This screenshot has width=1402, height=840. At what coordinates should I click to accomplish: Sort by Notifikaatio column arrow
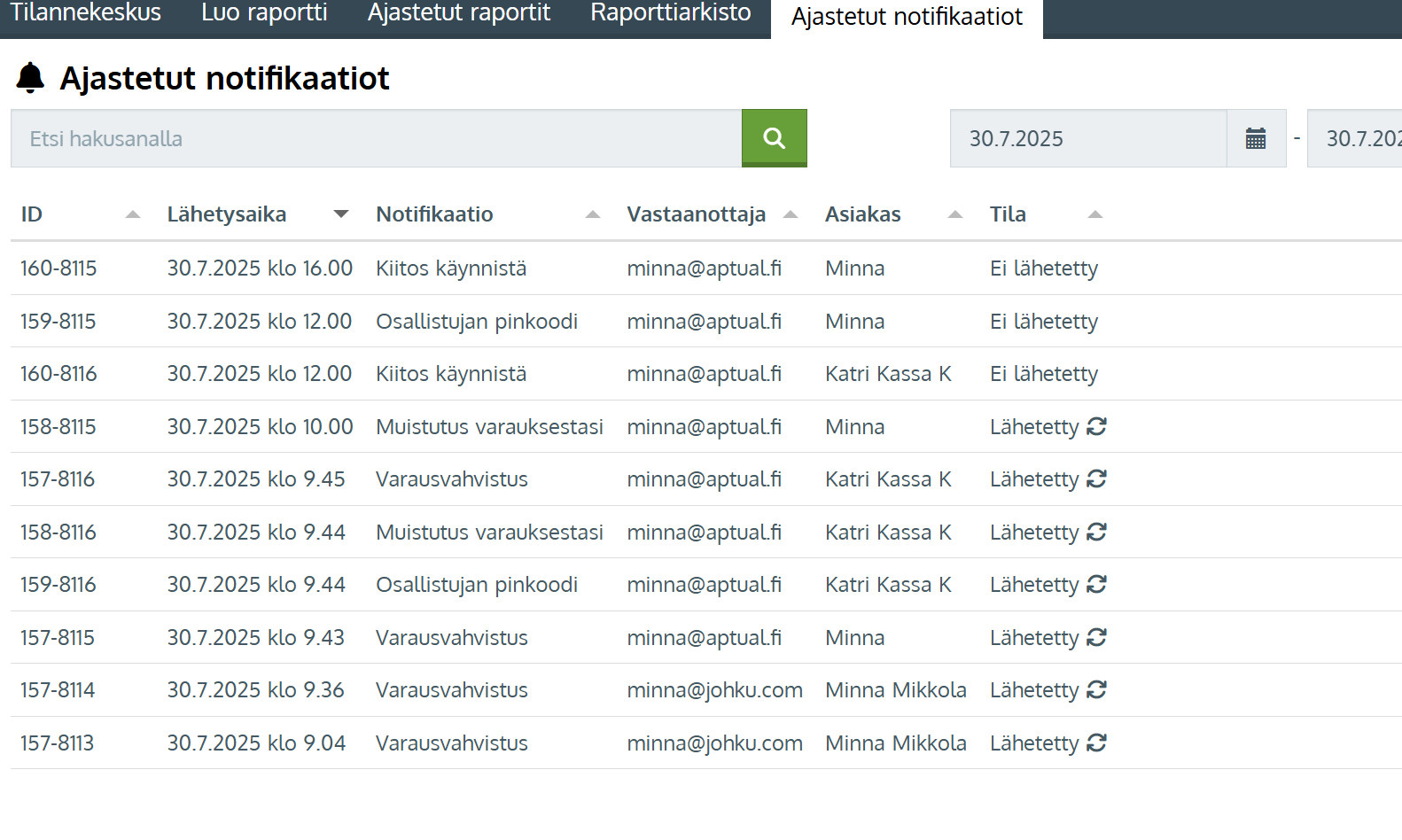pos(593,214)
